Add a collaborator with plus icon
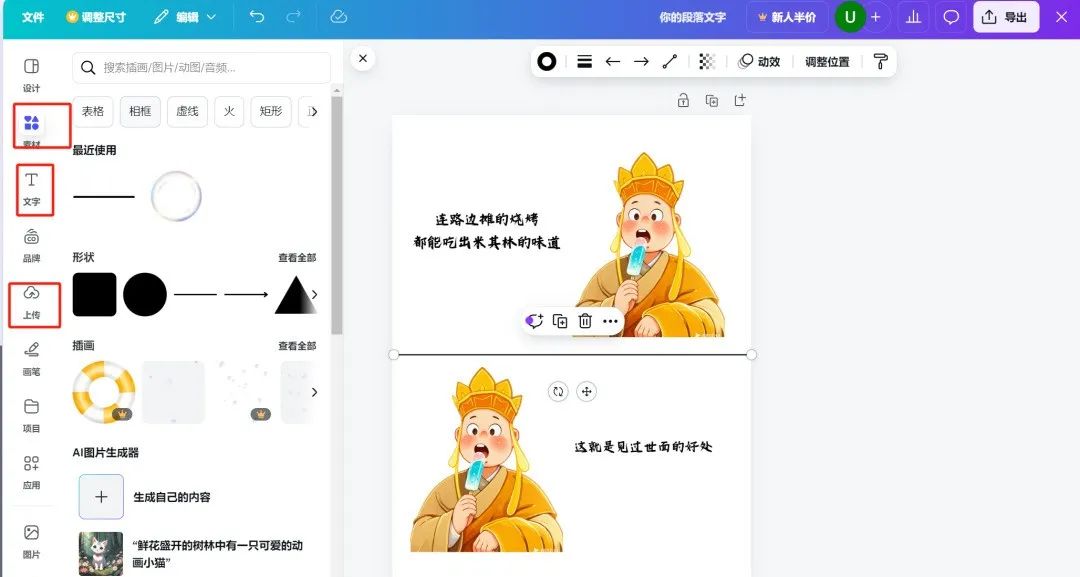The height and width of the screenshot is (577, 1080). coord(875,17)
